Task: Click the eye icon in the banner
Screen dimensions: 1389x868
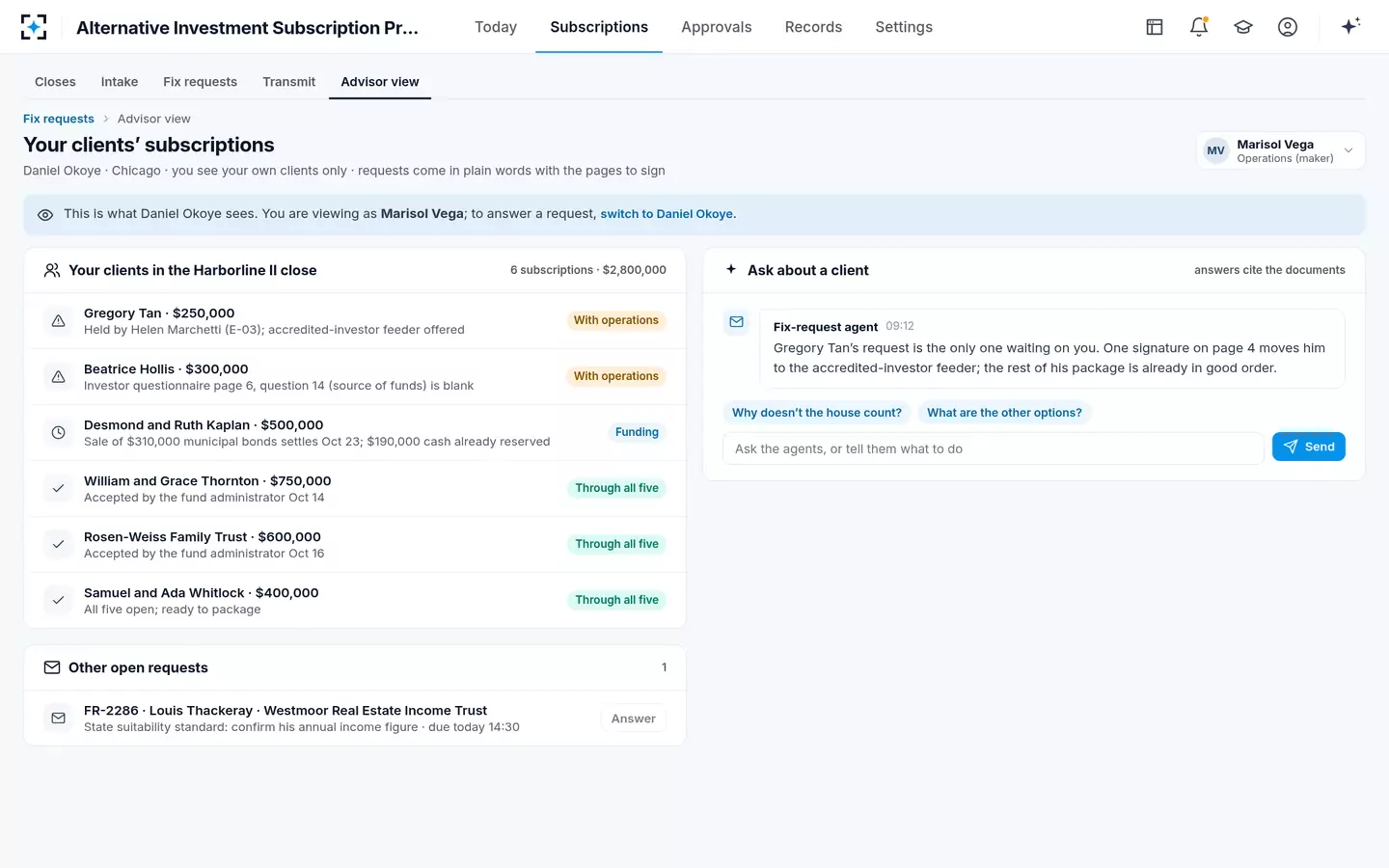Action: tap(45, 215)
